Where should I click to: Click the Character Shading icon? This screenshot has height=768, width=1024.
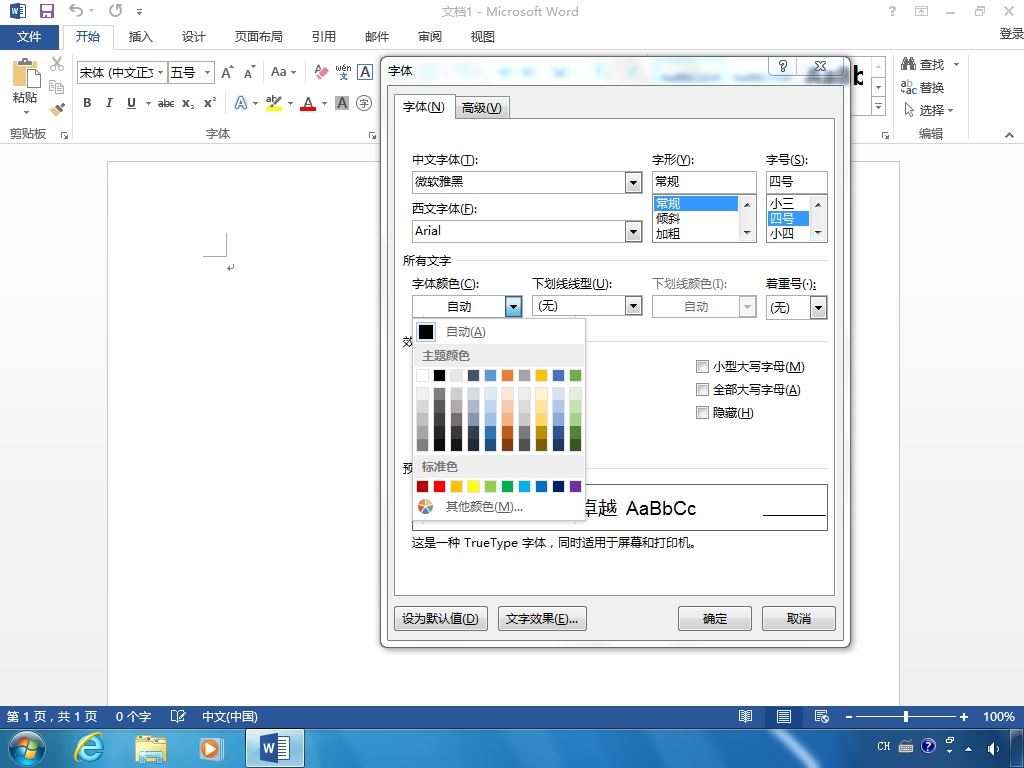[x=342, y=103]
